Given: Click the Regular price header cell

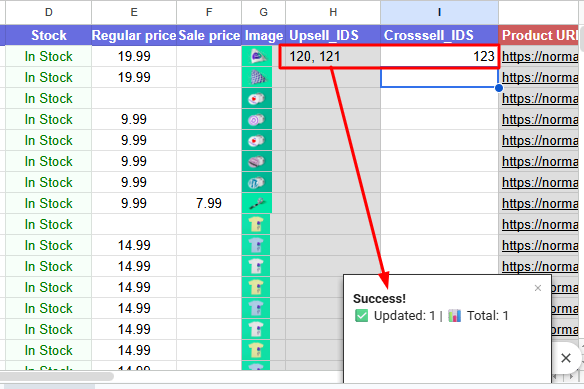Looking at the screenshot, I should [134, 35].
